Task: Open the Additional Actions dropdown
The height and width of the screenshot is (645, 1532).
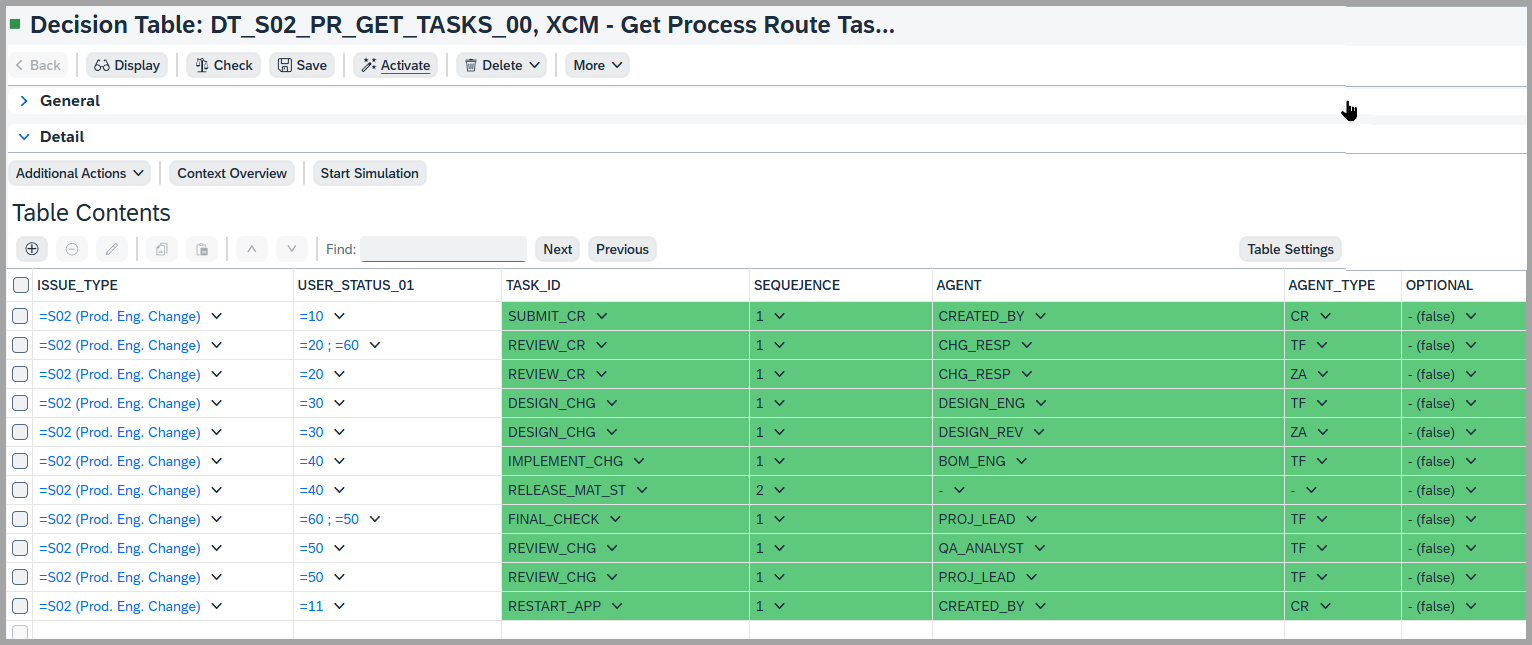Action: pos(79,173)
